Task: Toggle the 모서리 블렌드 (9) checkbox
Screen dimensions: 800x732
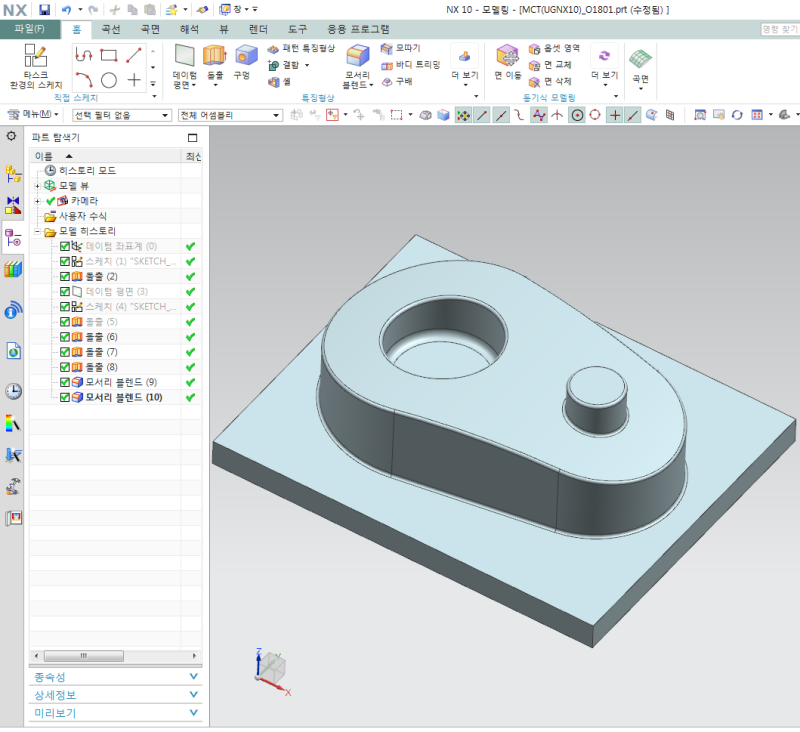Action: click(65, 382)
